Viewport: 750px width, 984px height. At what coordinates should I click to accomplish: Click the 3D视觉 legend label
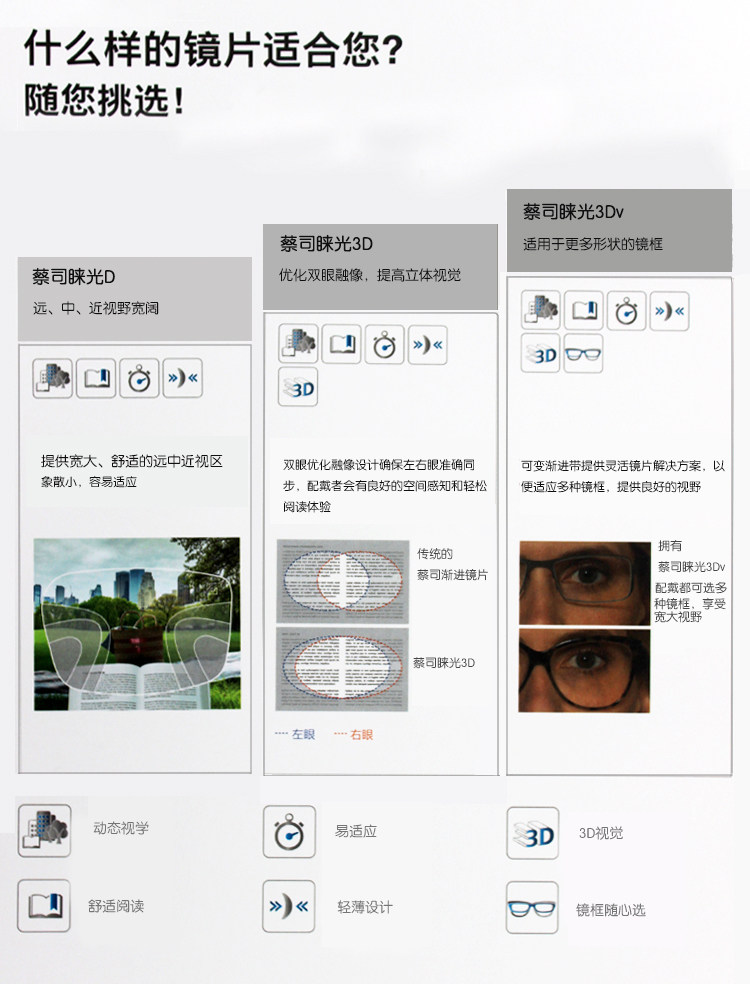coord(601,833)
